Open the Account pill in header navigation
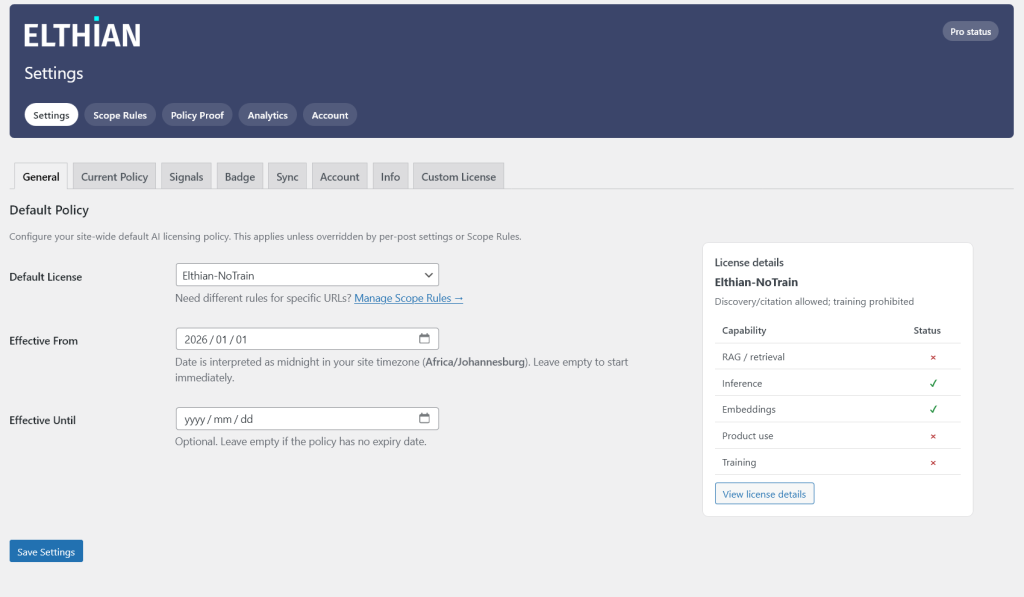1024x597 pixels. 329,115
